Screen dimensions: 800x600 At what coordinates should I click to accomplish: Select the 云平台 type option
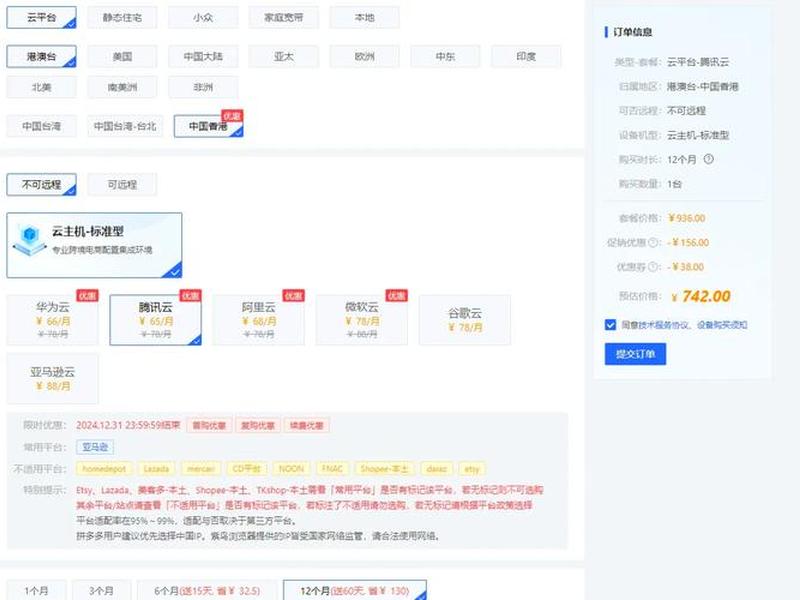coord(41,17)
